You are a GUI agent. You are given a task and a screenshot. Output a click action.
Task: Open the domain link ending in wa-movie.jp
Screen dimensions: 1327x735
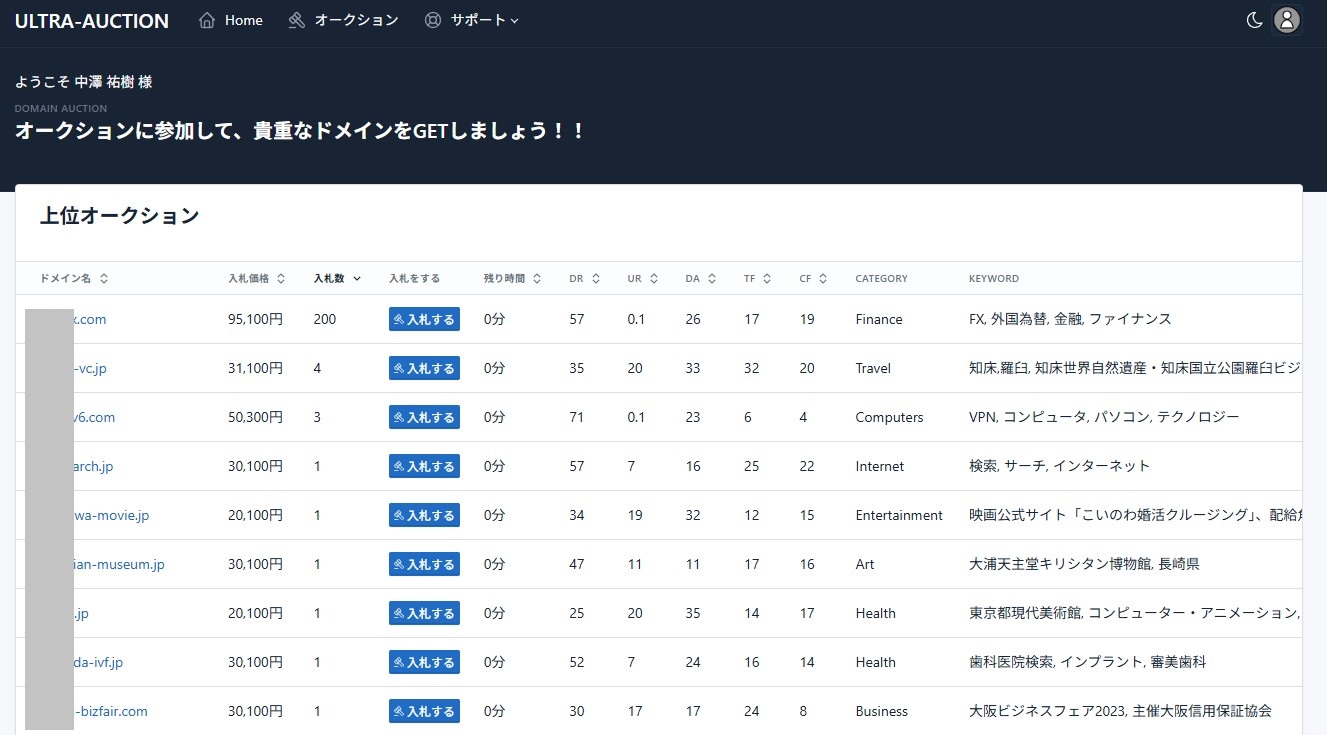click(112, 515)
